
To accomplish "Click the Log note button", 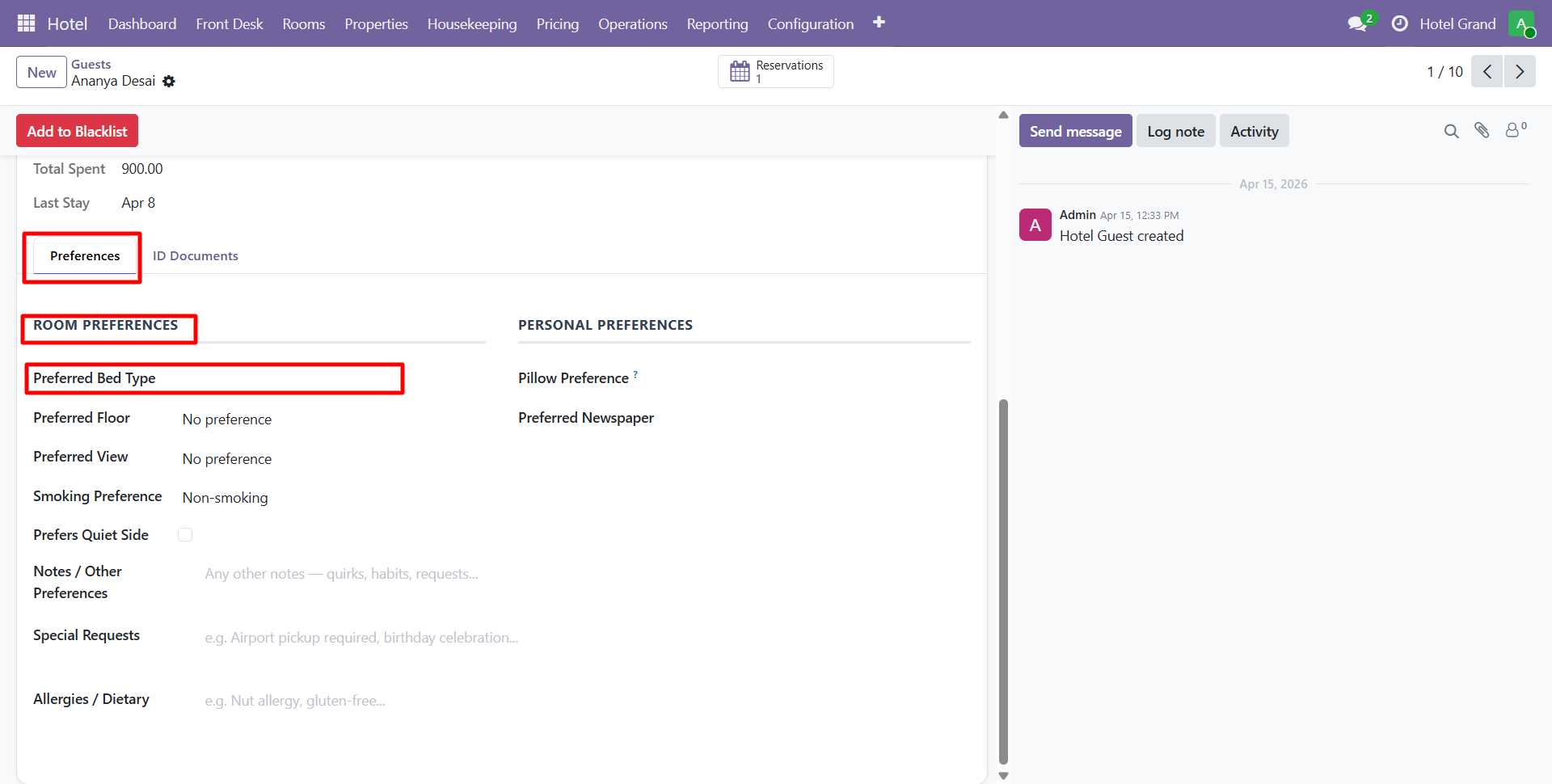I will 1175,131.
